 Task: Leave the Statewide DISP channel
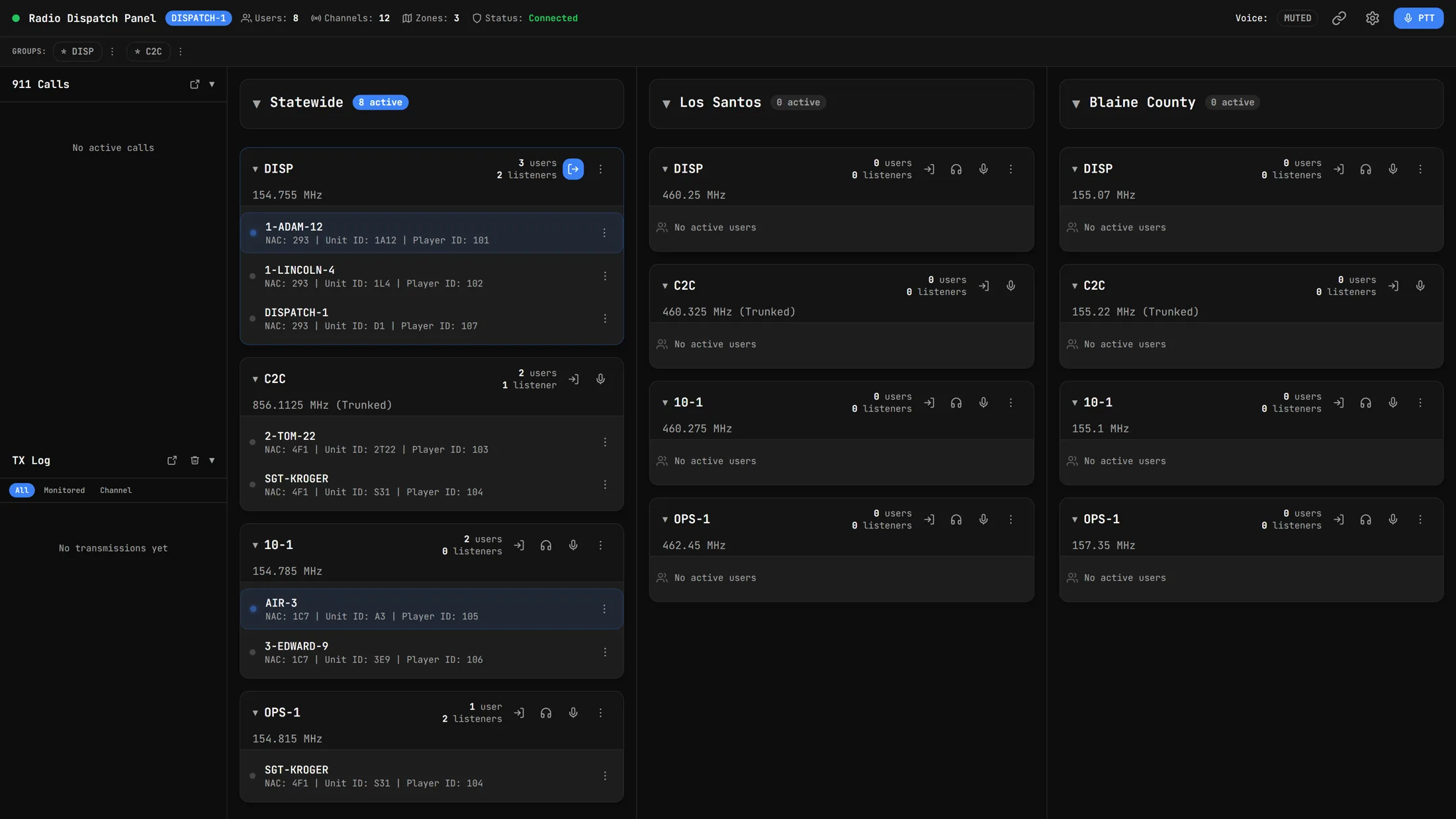[573, 169]
